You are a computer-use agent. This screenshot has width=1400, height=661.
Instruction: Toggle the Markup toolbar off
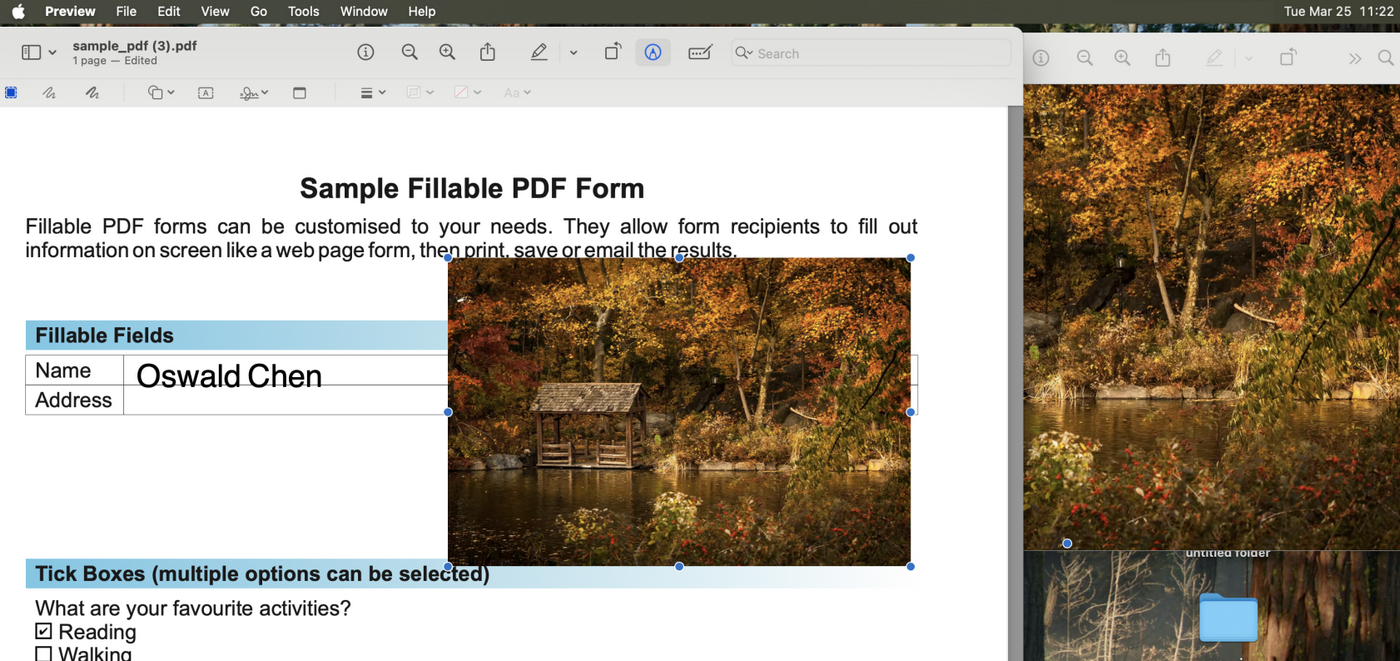pos(652,52)
